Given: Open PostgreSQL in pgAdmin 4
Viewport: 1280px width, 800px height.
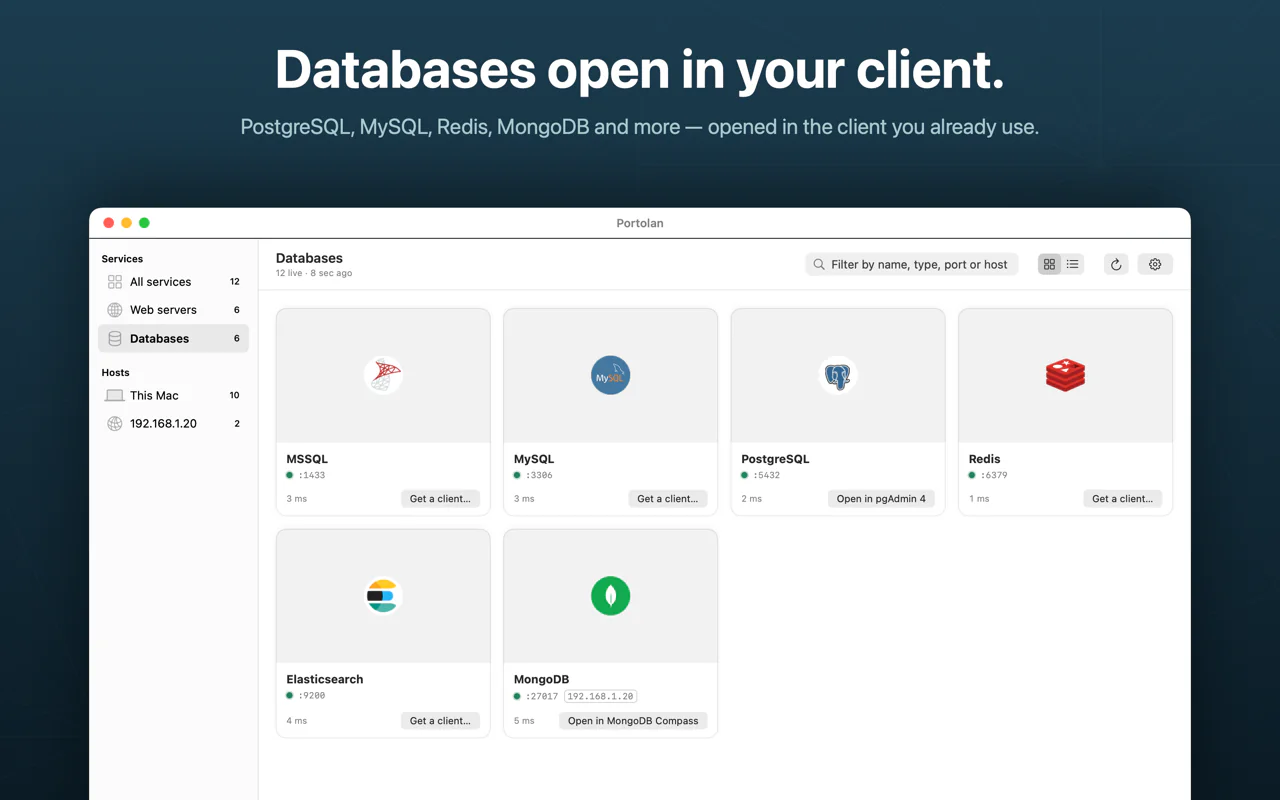Looking at the screenshot, I should (x=881, y=499).
